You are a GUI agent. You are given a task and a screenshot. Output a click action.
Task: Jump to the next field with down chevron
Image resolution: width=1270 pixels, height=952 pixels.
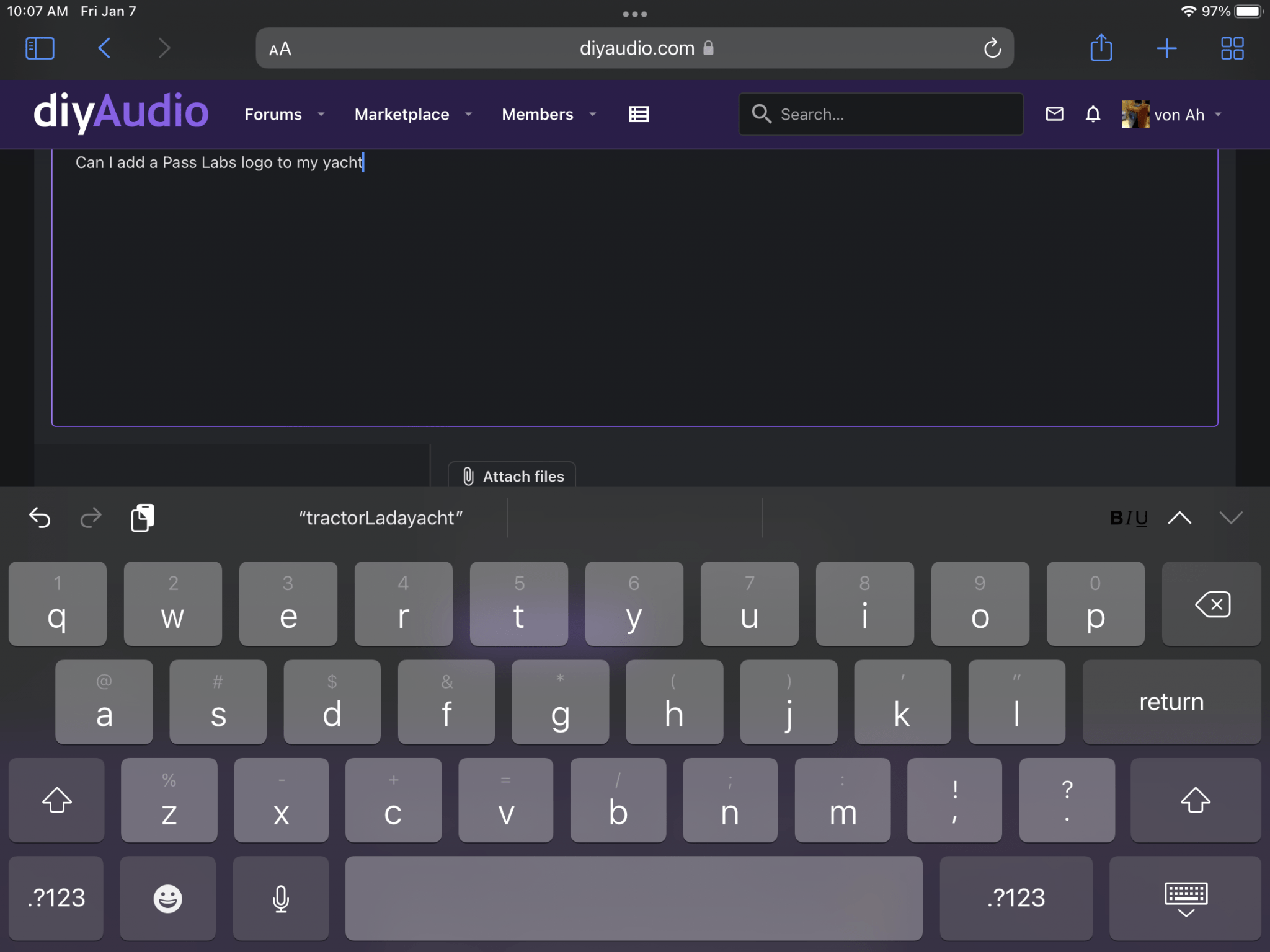coord(1231,518)
